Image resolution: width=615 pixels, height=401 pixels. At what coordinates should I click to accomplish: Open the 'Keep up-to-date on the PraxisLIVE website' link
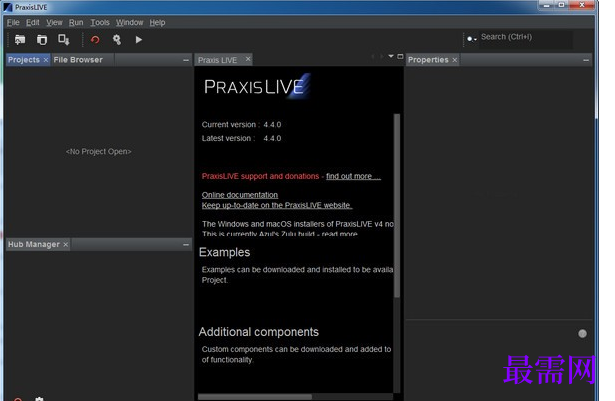[x=277, y=205]
